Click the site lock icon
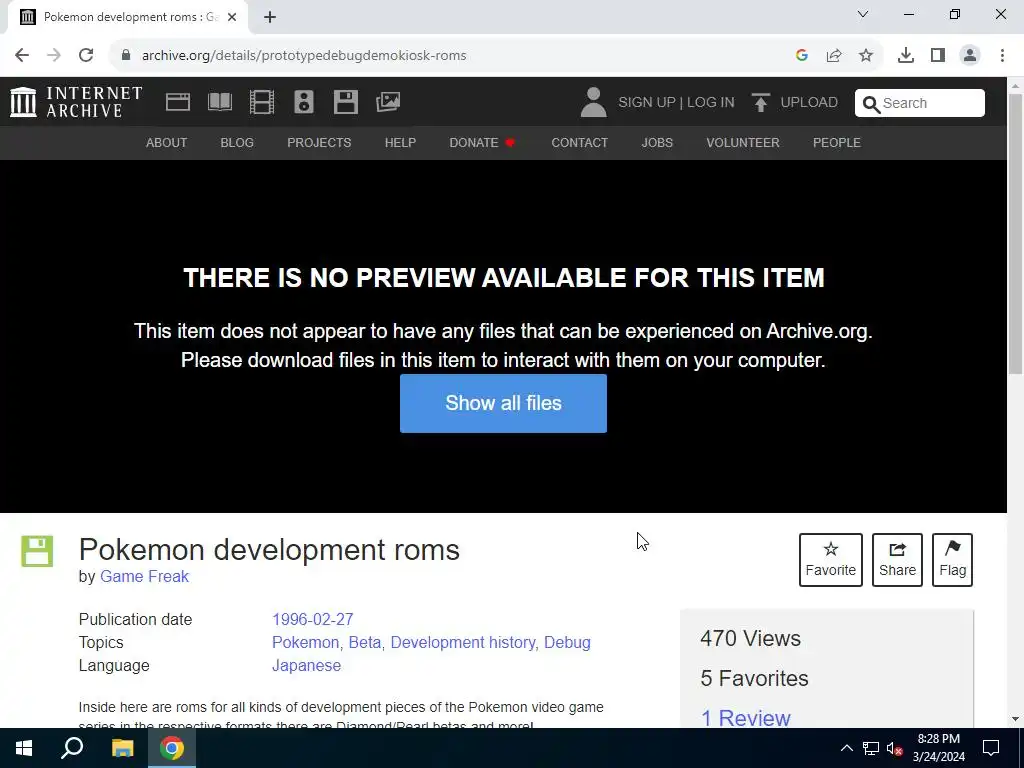 [x=126, y=55]
